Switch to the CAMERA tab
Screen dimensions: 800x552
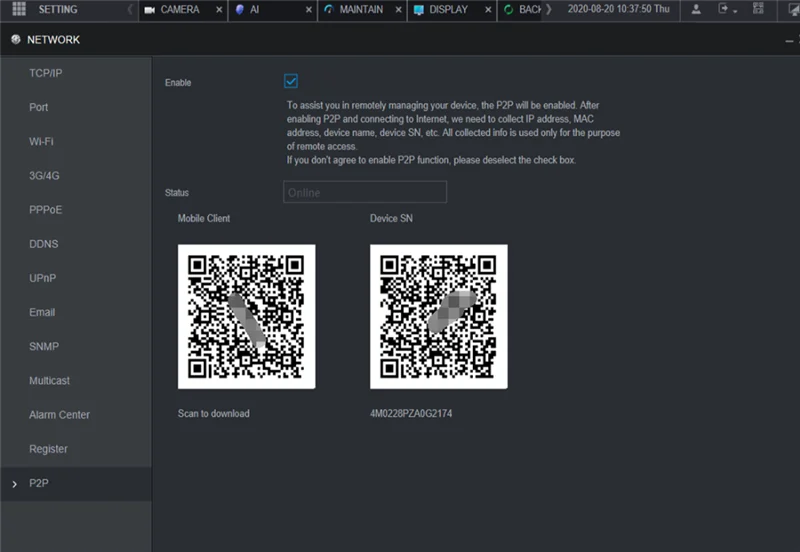(183, 10)
